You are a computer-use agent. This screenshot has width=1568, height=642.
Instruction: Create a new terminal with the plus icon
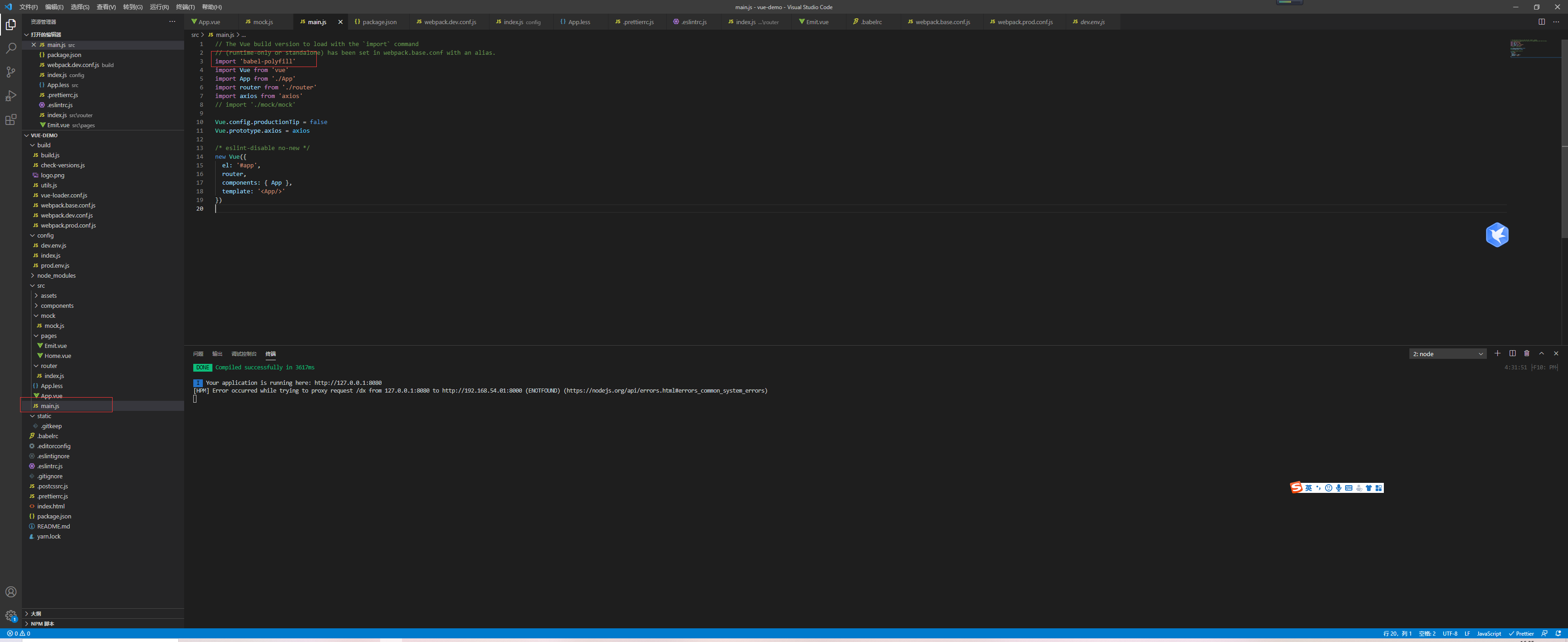(1497, 353)
